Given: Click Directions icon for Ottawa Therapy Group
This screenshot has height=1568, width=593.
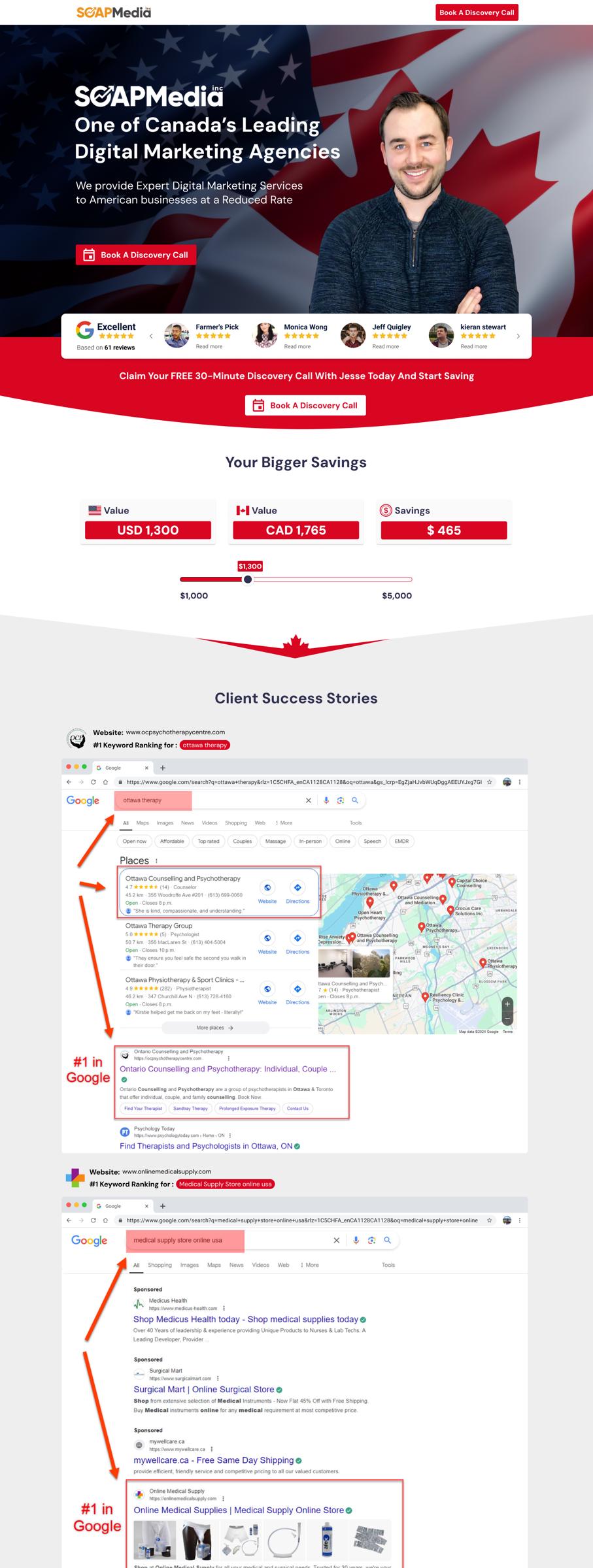Looking at the screenshot, I should click(x=297, y=938).
